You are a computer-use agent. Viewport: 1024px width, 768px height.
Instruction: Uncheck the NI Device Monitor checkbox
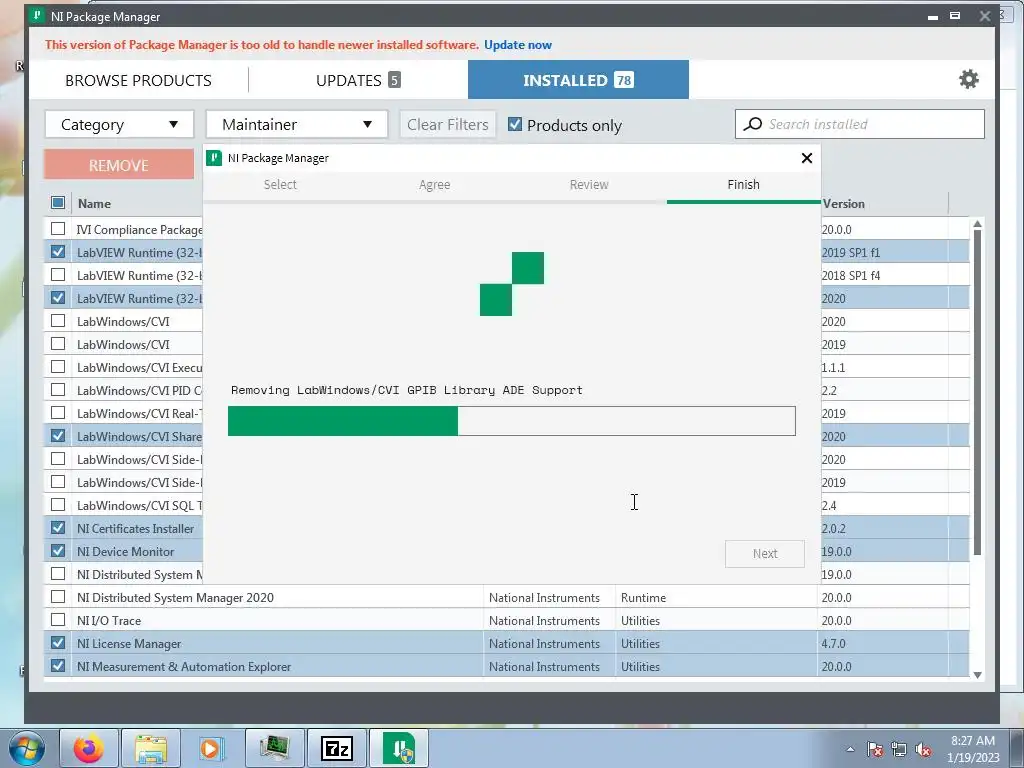[57, 551]
